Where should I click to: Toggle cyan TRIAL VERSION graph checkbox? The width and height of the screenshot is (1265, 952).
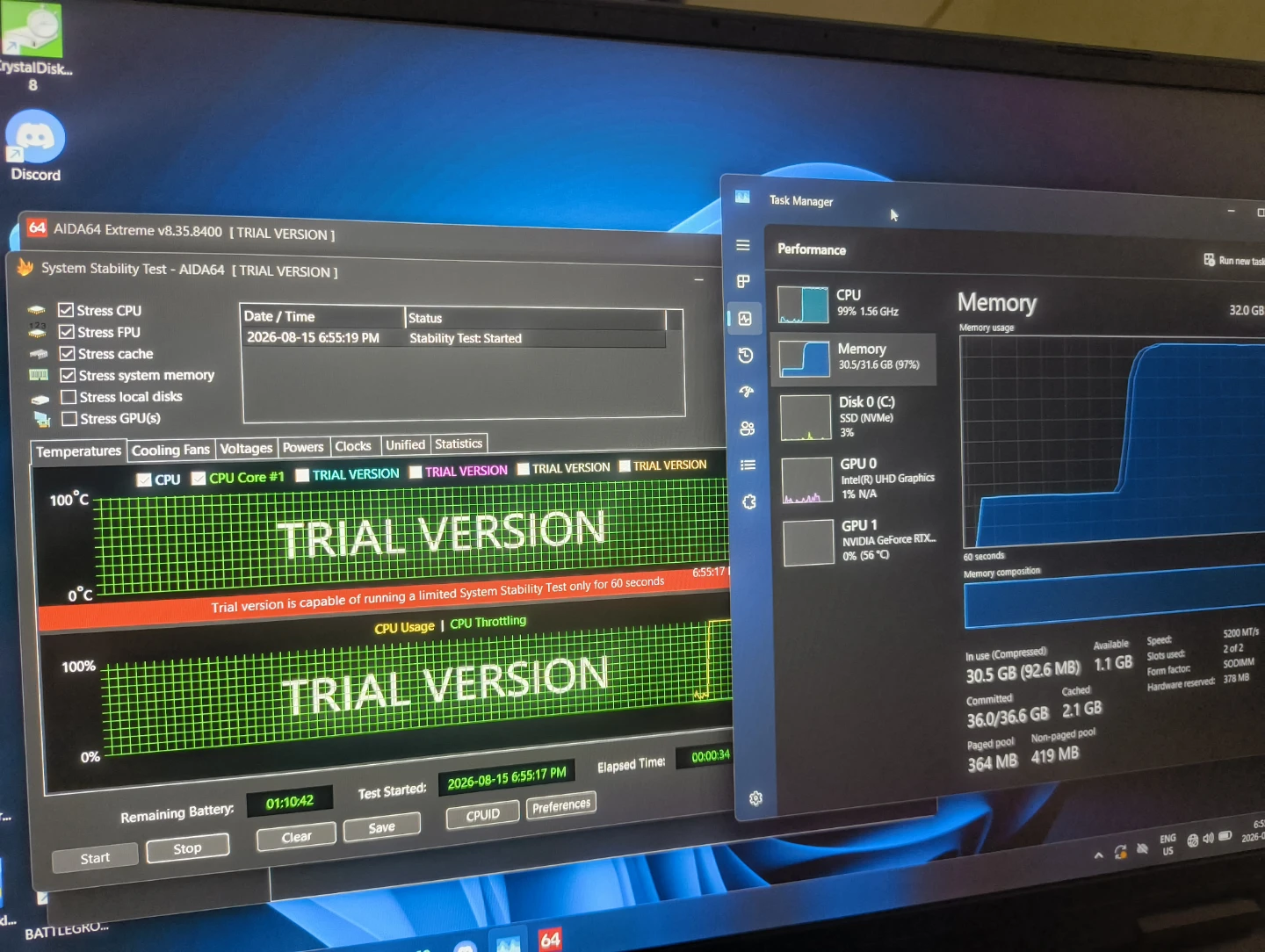[302, 475]
